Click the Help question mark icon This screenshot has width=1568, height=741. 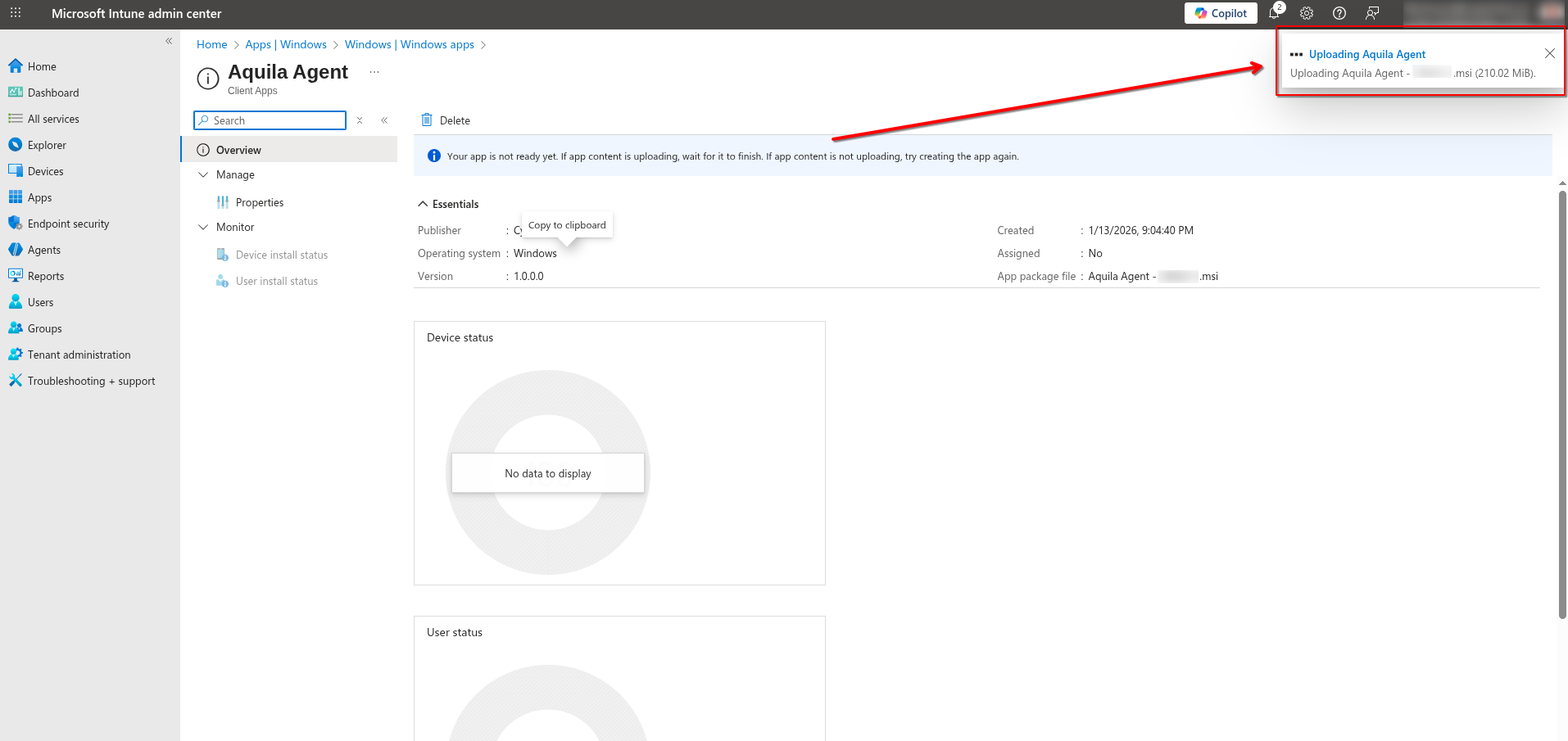pos(1339,13)
